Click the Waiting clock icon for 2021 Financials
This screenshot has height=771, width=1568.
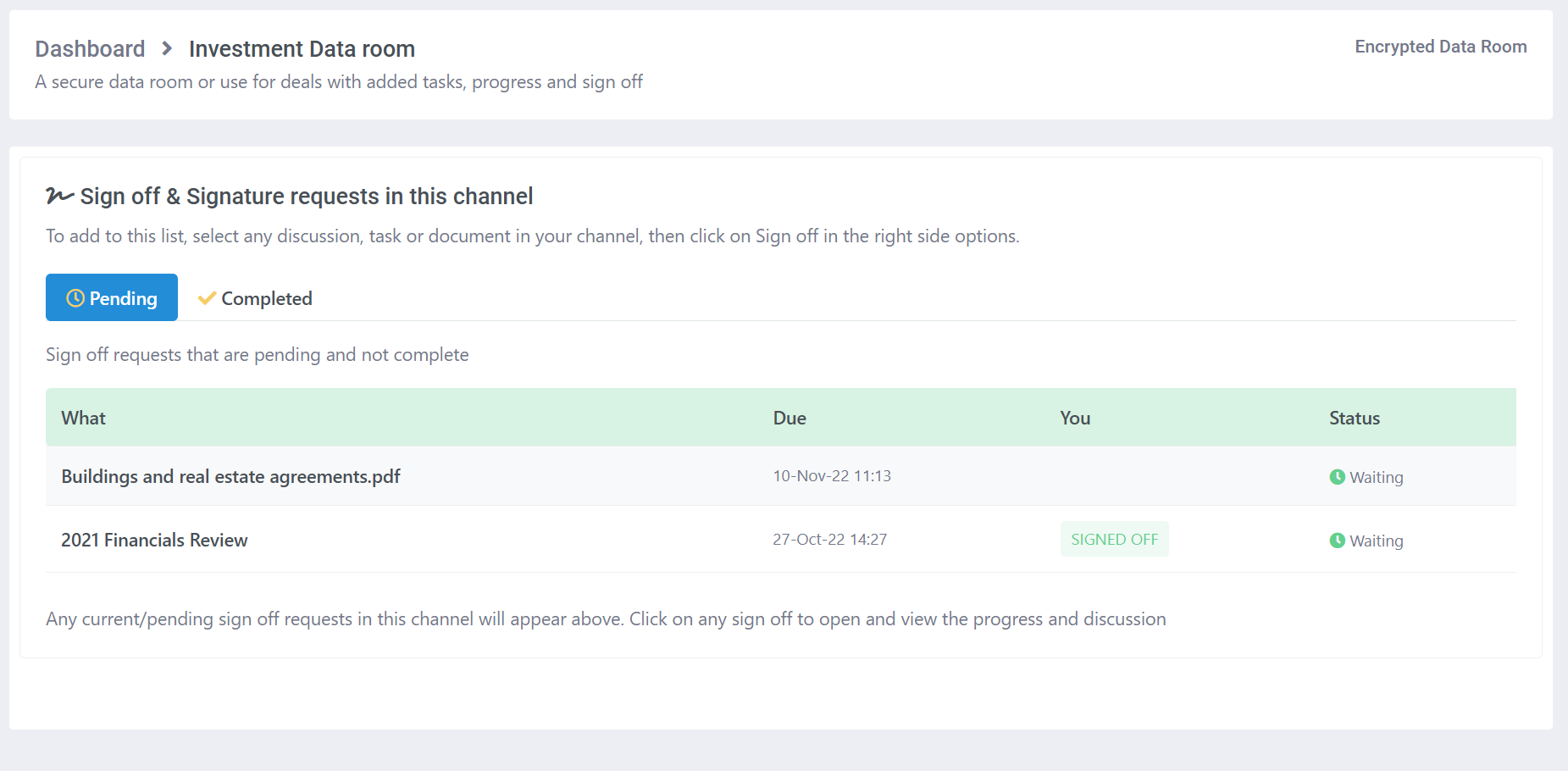pos(1338,541)
